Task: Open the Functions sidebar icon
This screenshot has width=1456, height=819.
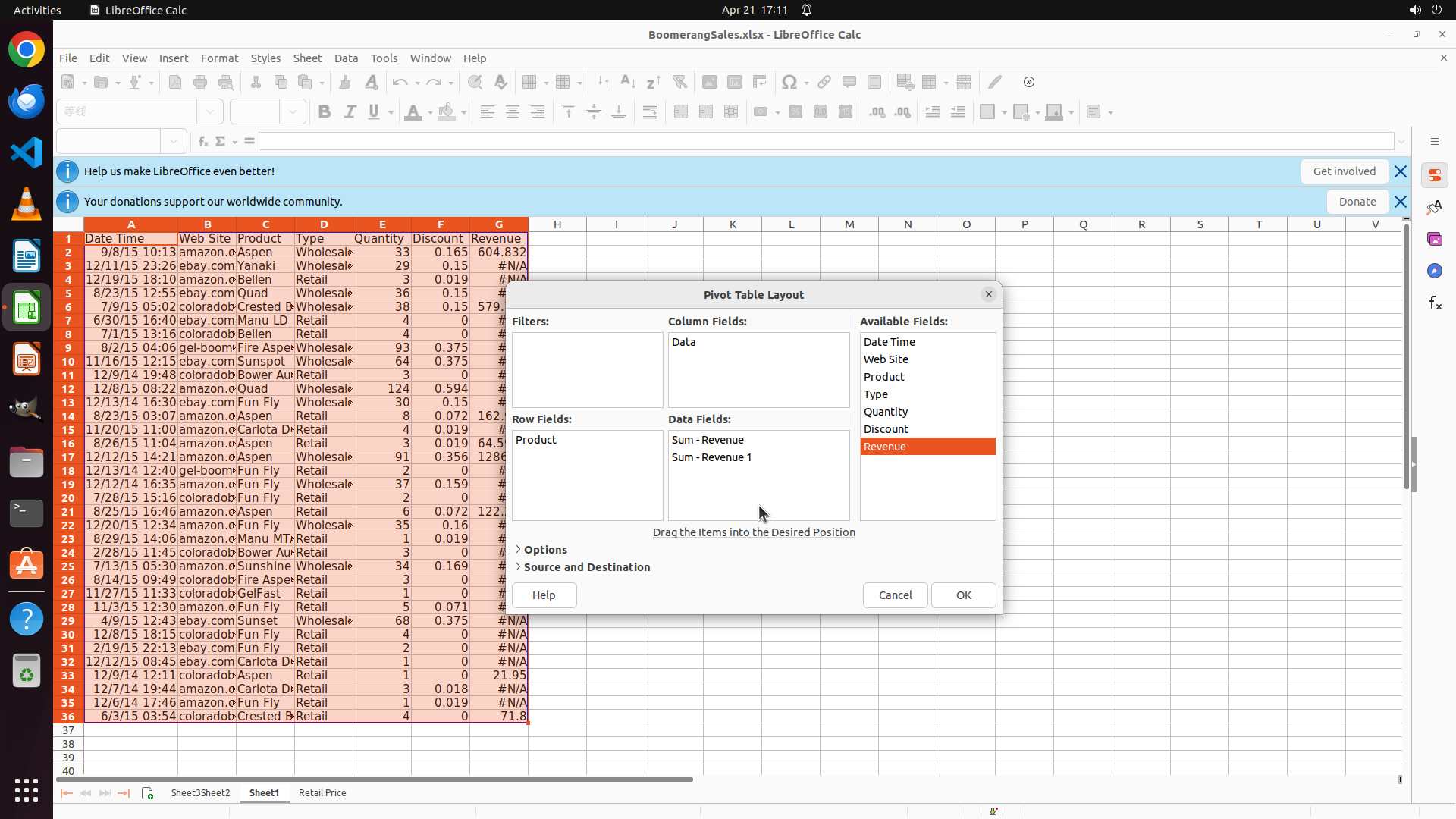Action: [1434, 303]
